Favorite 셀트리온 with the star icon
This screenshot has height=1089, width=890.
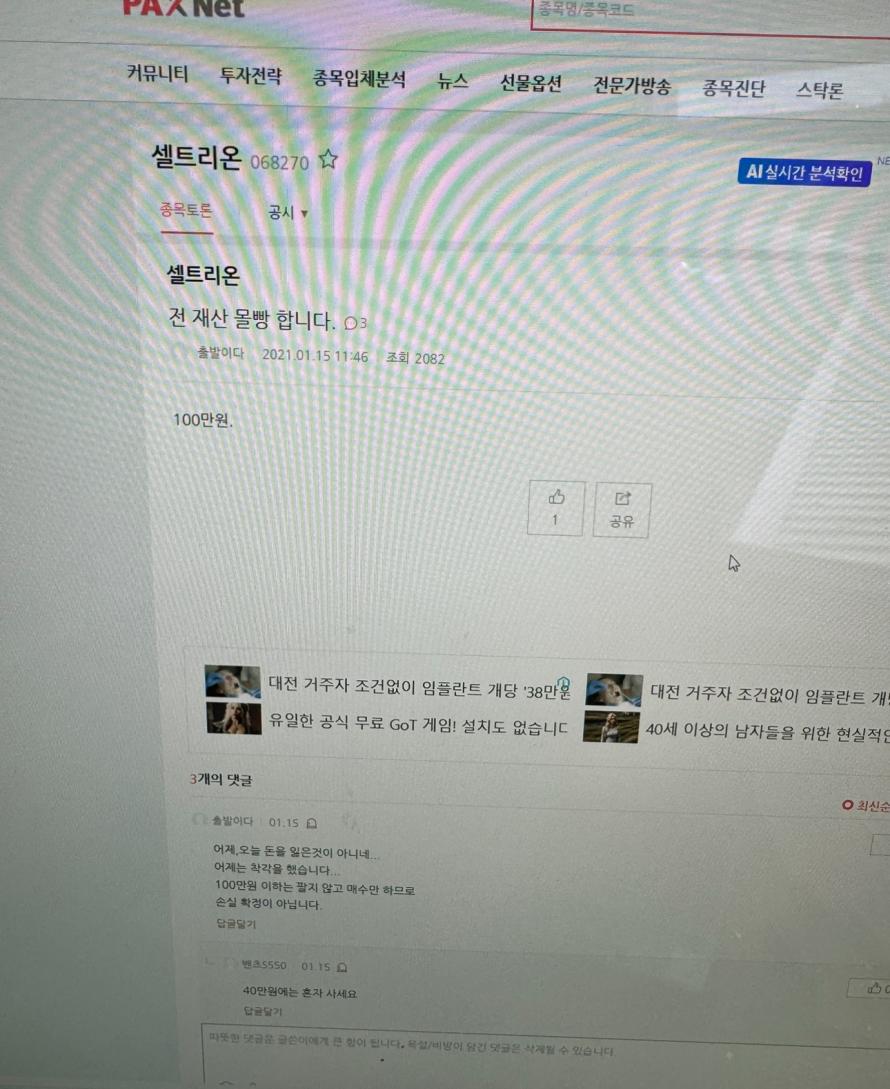point(328,160)
